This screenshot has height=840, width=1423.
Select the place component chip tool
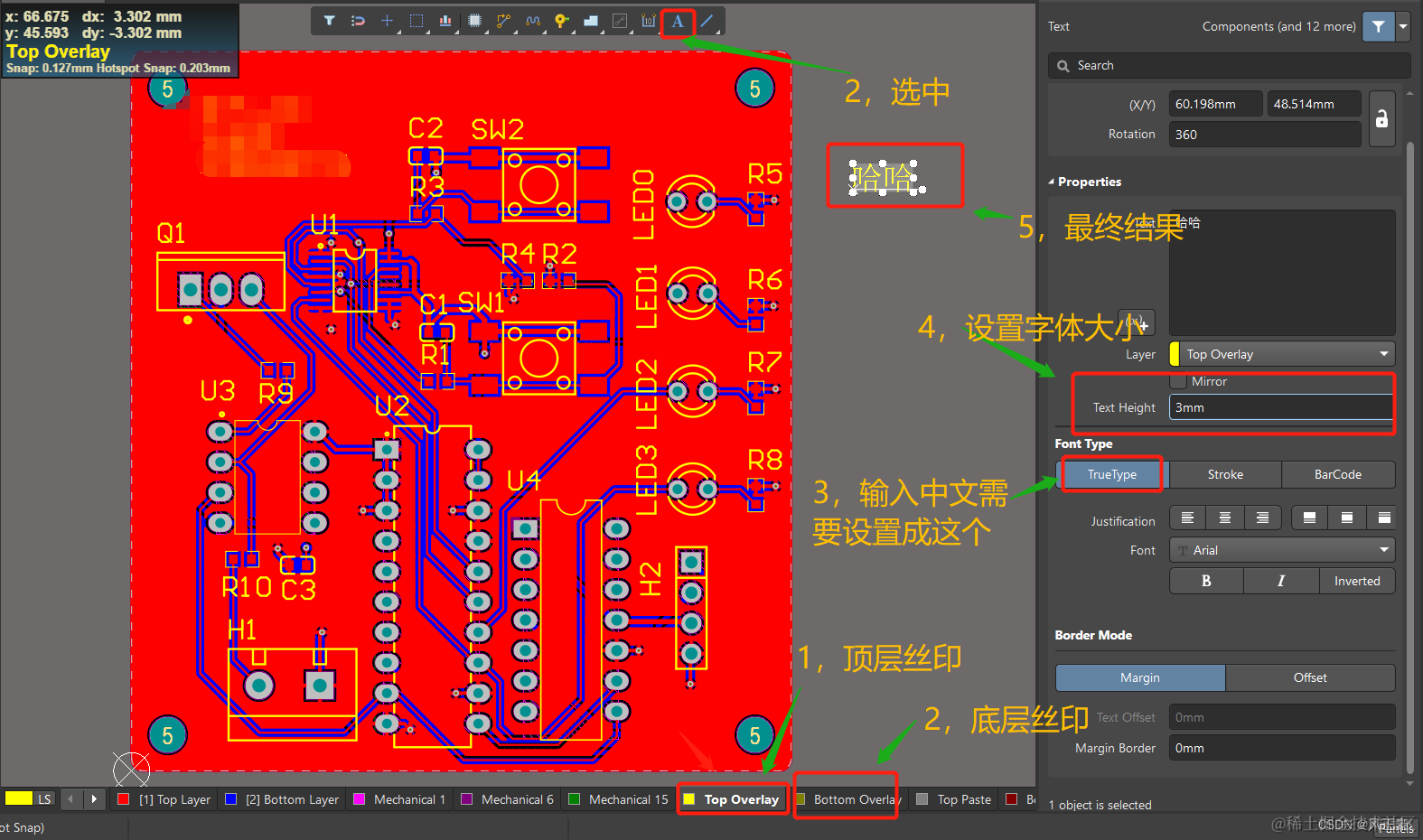474,21
